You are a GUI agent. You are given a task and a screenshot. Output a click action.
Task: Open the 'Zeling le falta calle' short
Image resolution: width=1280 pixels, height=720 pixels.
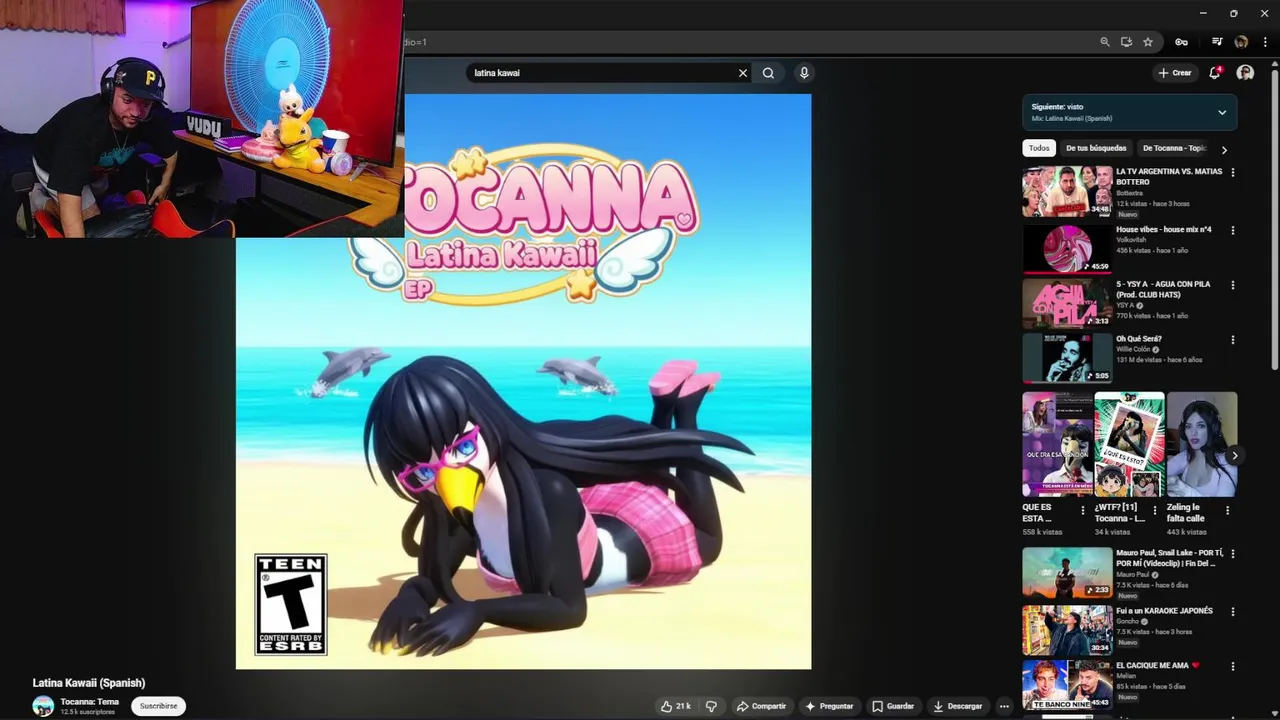click(x=1202, y=445)
